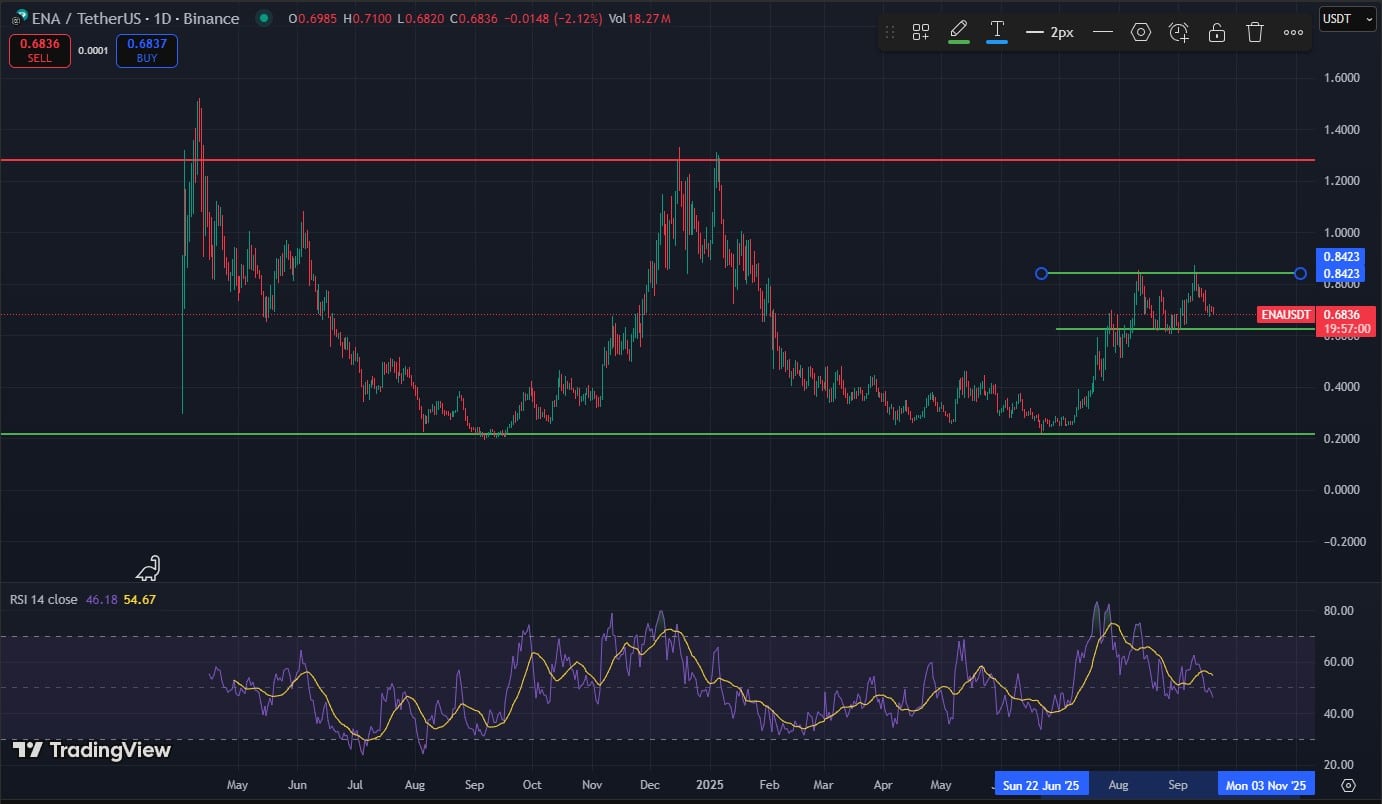Click the TradingView logo
The width and height of the screenshot is (1382, 804).
(x=92, y=750)
